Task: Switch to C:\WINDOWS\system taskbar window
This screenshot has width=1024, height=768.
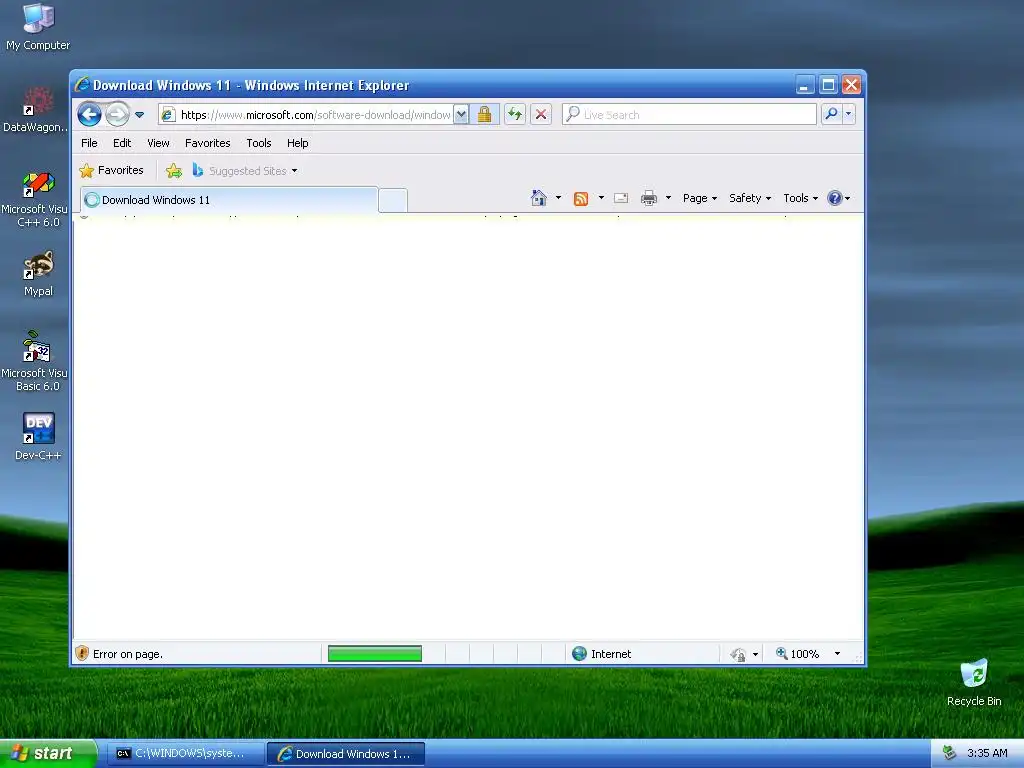Action: 185,754
